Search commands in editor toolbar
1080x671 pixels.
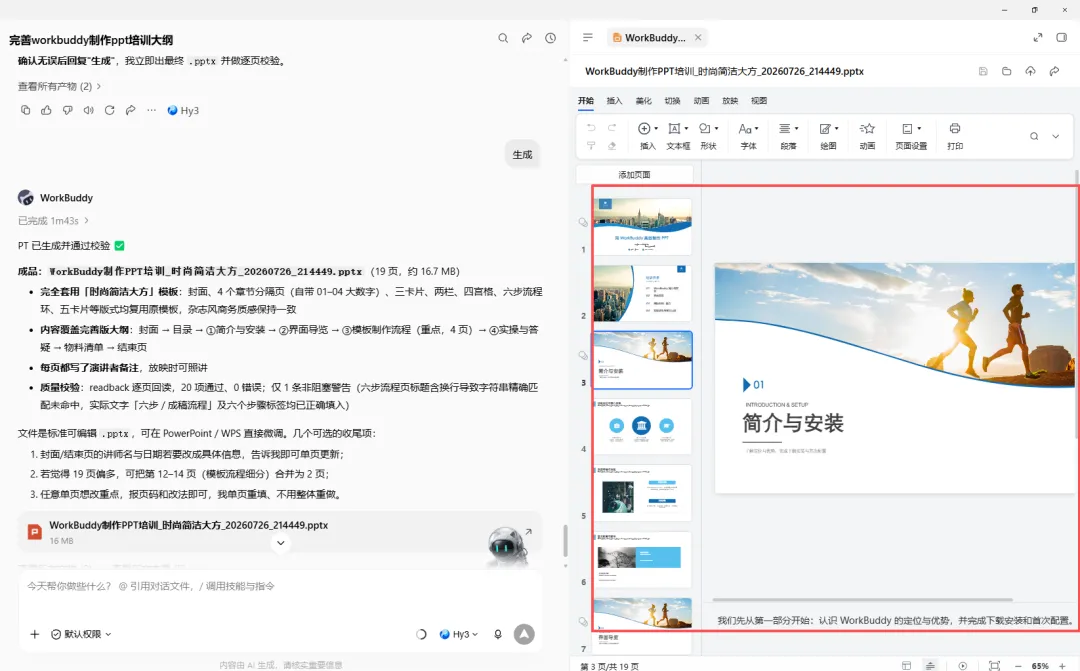[x=1034, y=136]
